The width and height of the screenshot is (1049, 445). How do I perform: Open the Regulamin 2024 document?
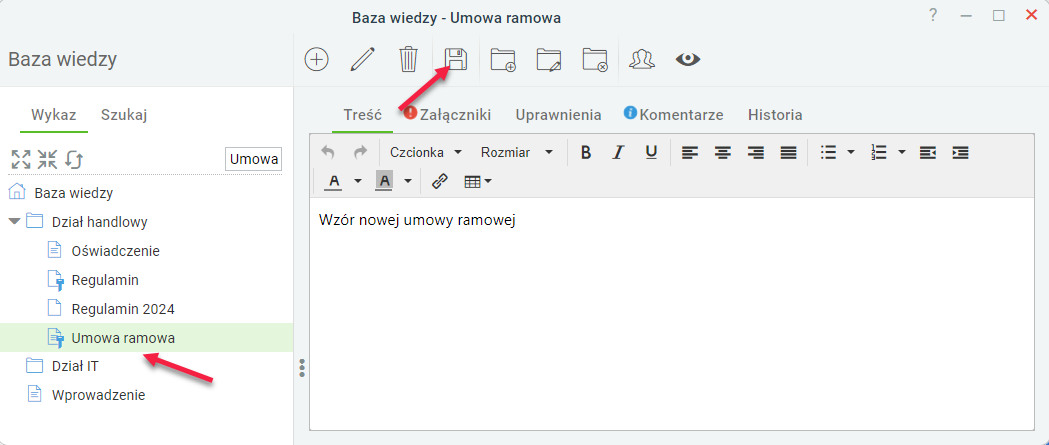pos(123,309)
